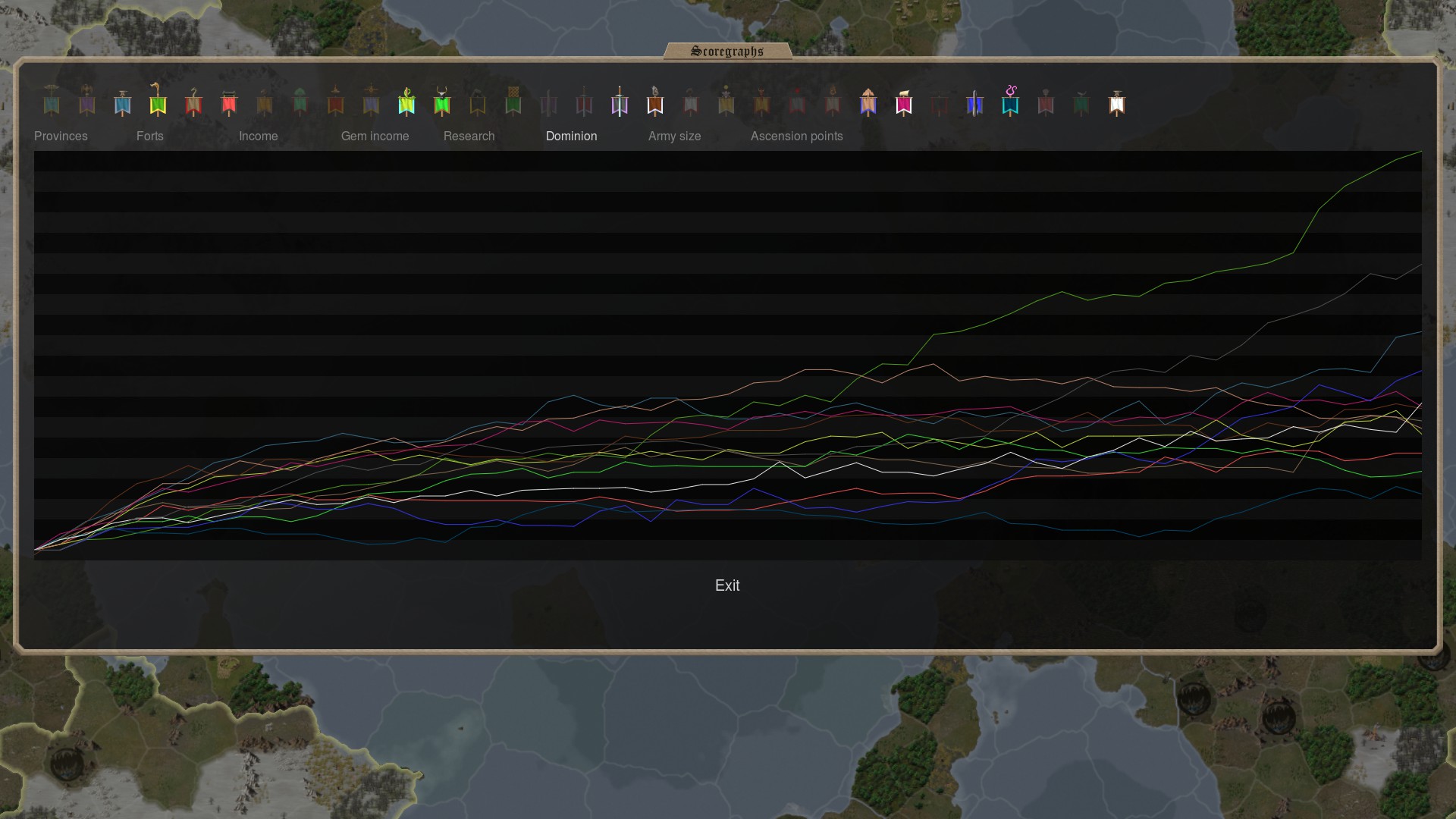This screenshot has height=819, width=1456.
Task: Hide the bright blue flag with dark blade
Action: [975, 102]
